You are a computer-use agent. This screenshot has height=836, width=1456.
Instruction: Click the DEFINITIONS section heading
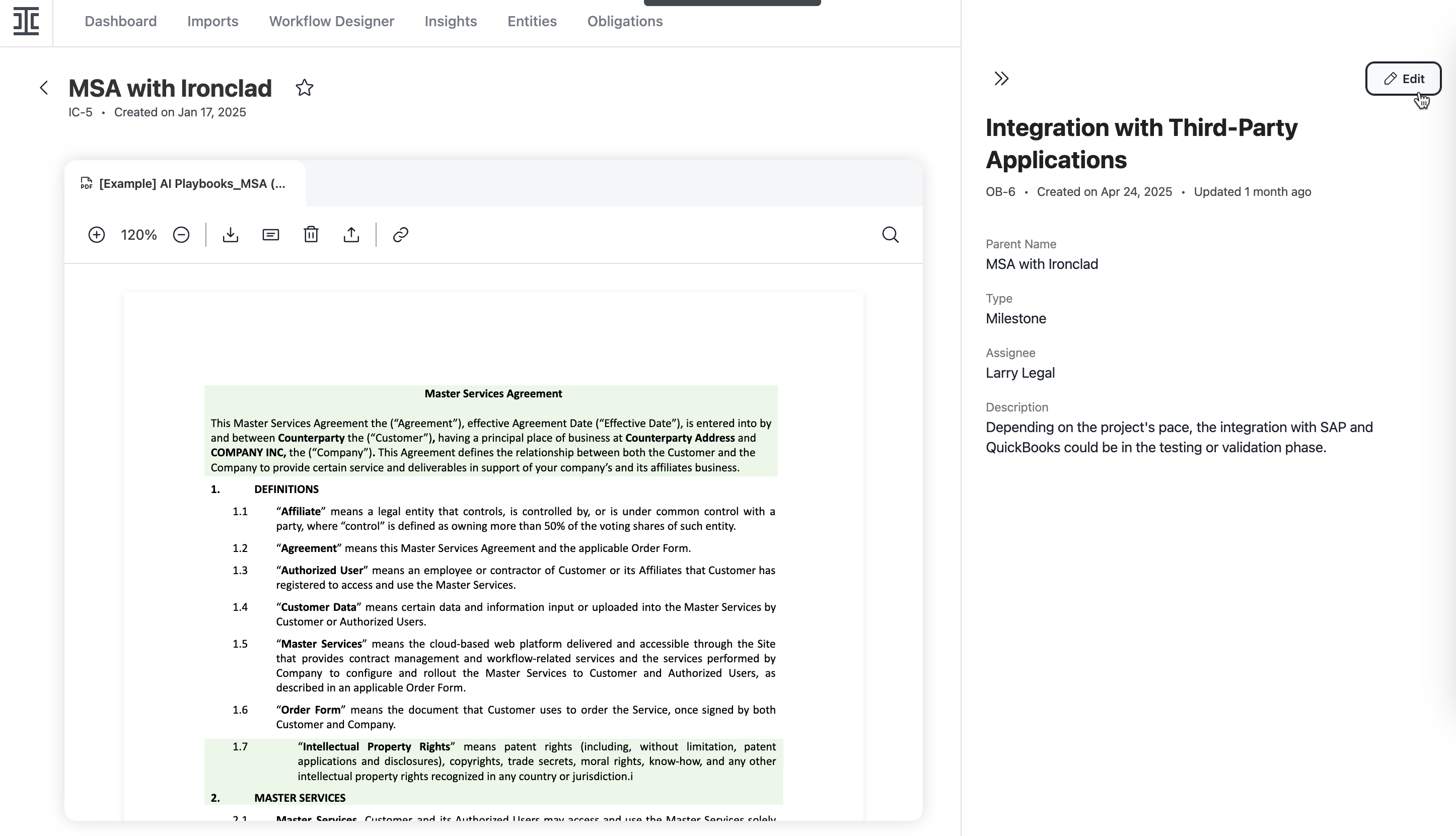click(x=286, y=489)
